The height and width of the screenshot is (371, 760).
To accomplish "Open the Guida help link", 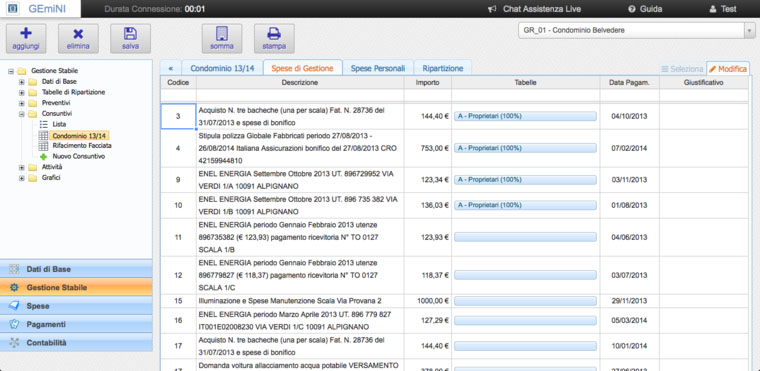I will [x=645, y=9].
